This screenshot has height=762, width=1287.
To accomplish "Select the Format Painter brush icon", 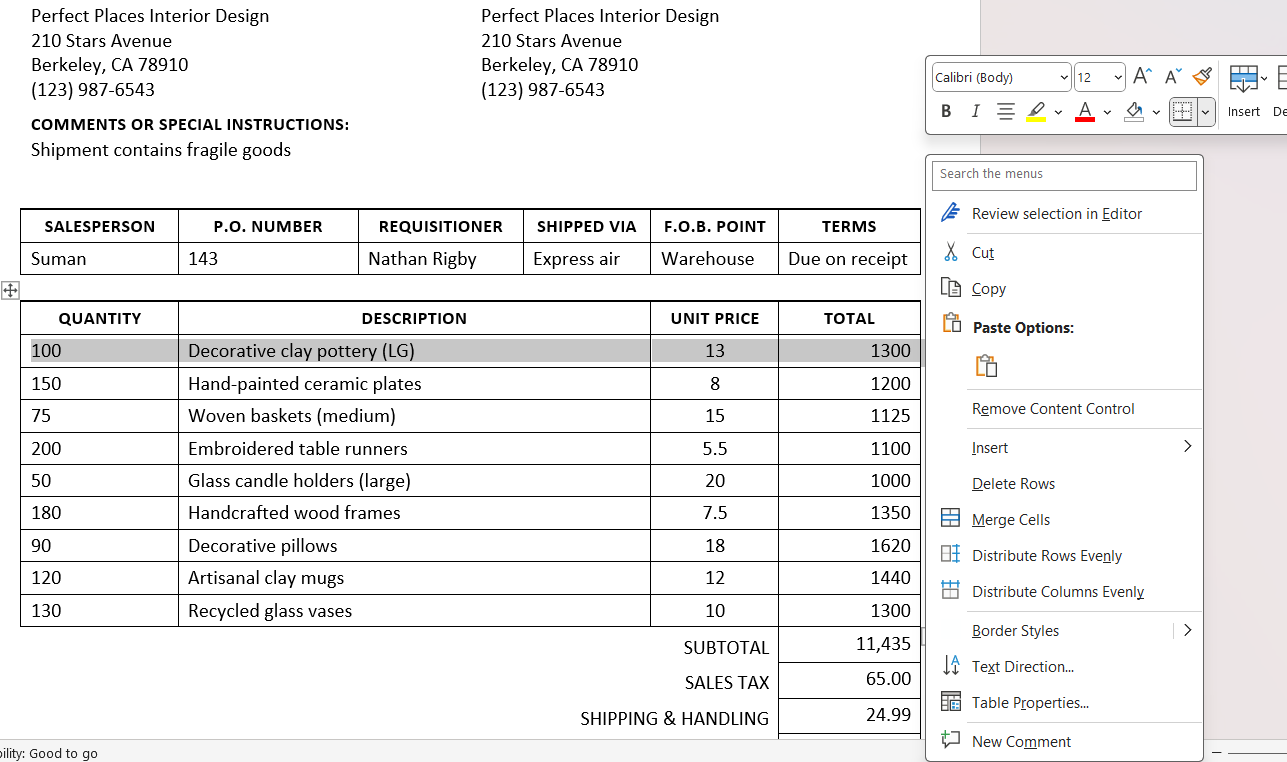I will (1203, 76).
